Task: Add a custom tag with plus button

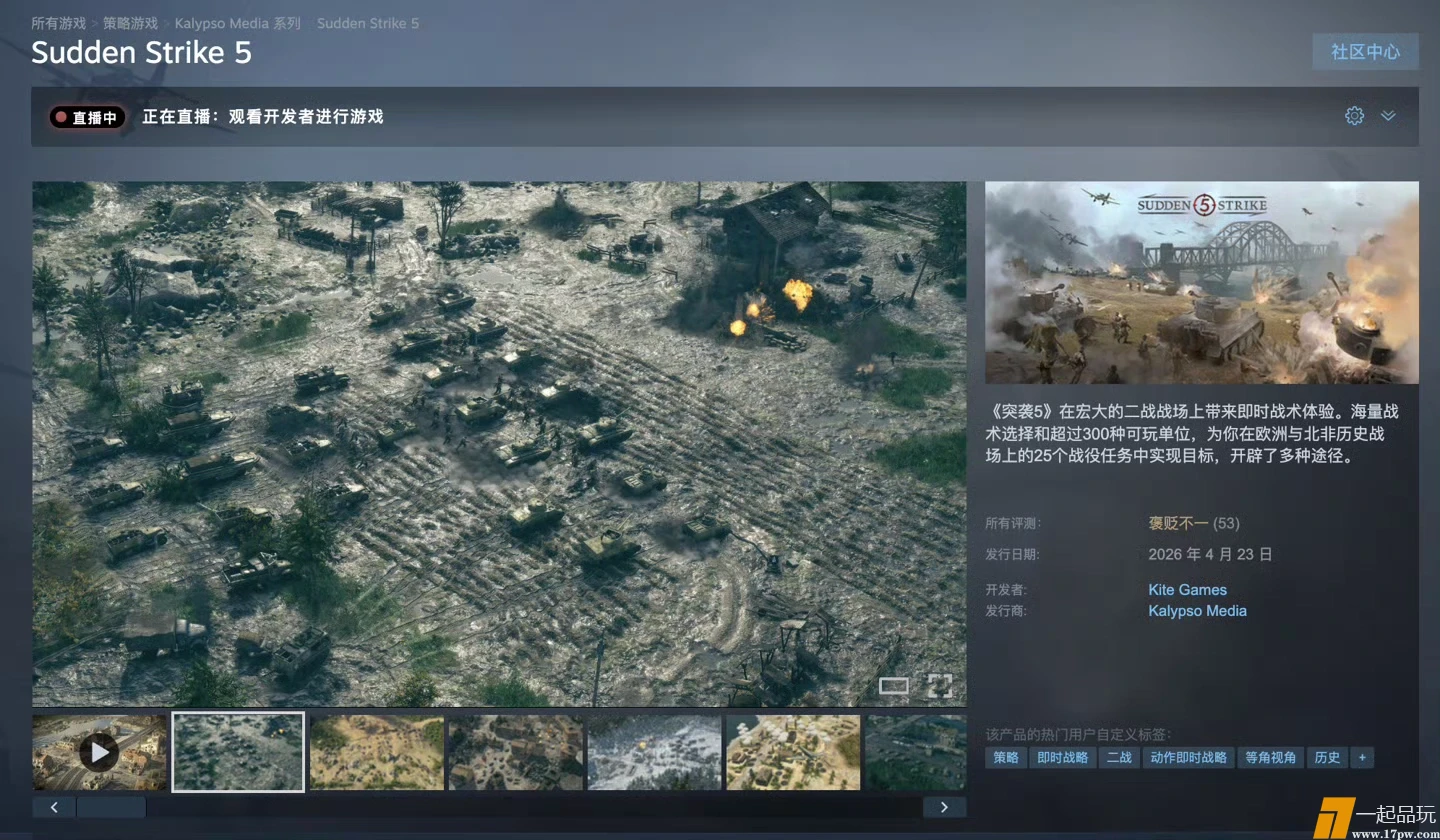Action: pyautogui.click(x=1362, y=758)
